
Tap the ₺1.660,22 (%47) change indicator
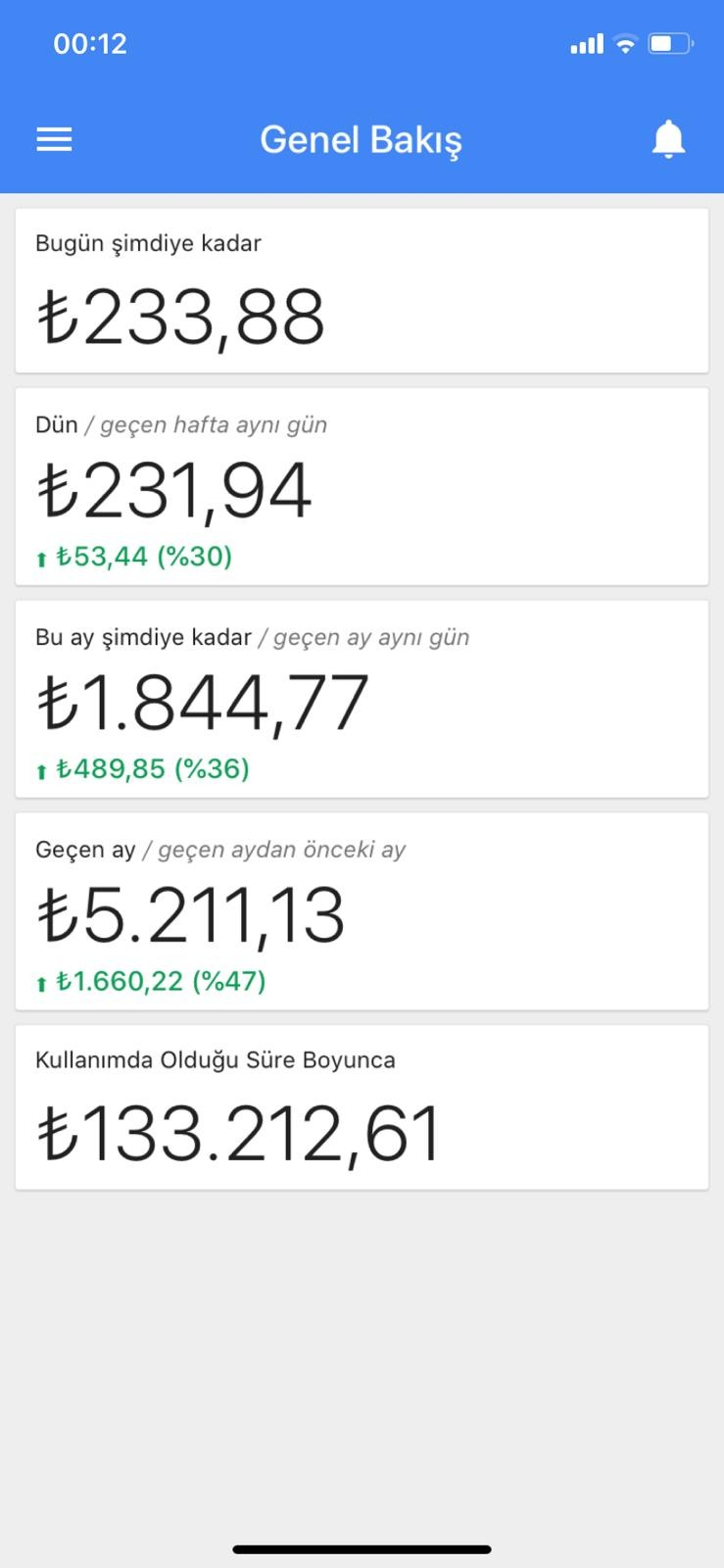(161, 981)
